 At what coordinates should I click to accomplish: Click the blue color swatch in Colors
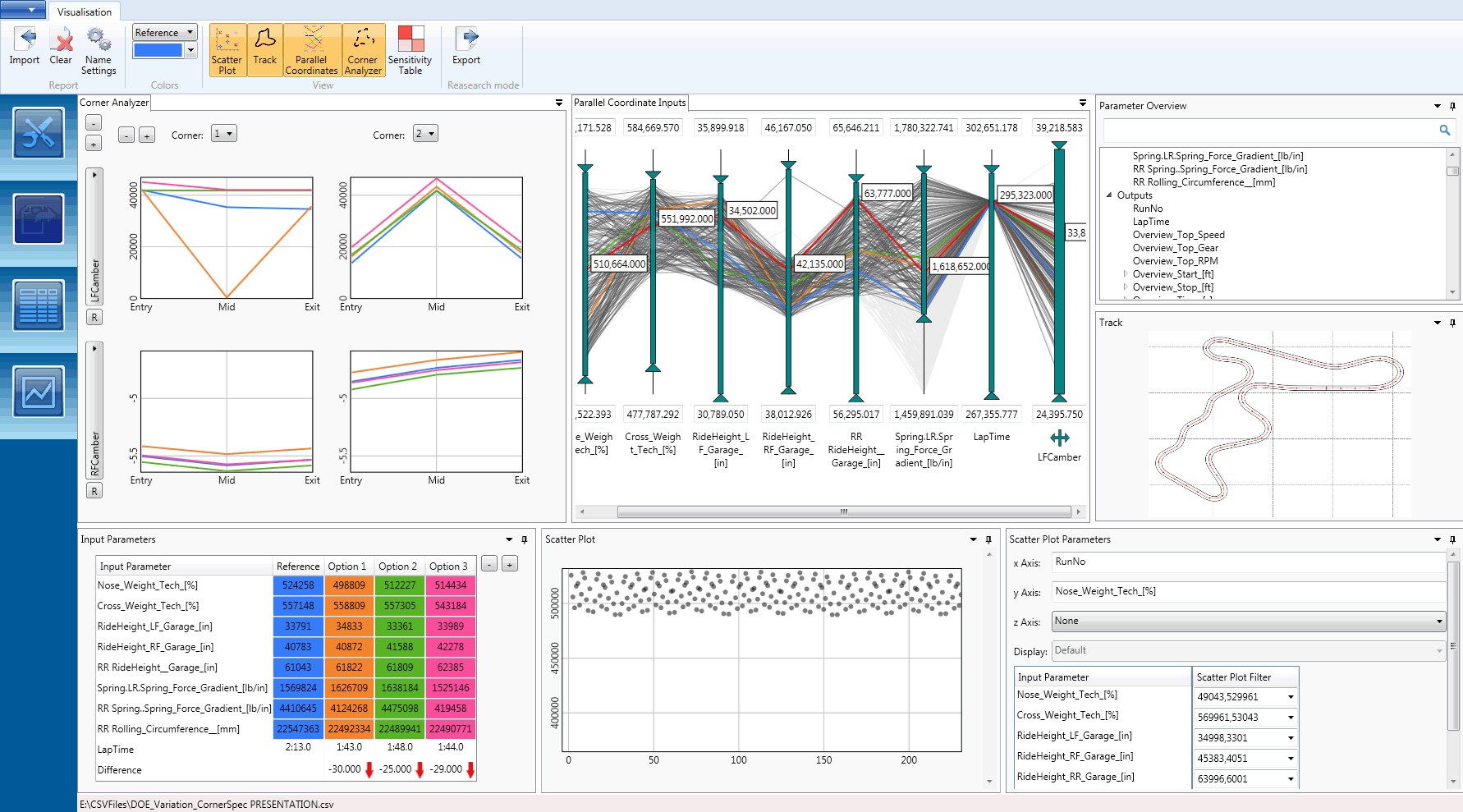(158, 50)
